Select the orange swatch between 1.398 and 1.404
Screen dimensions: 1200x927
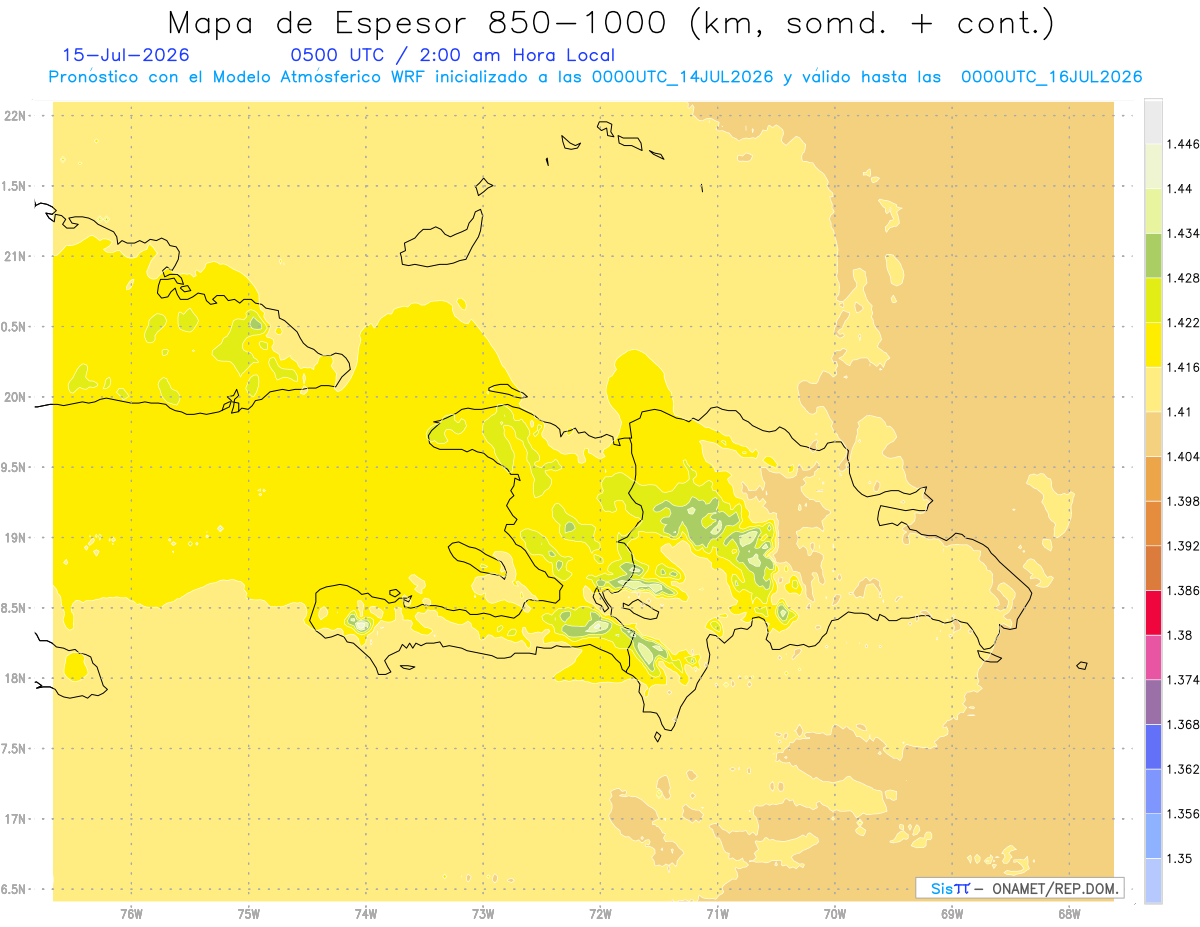point(1153,478)
